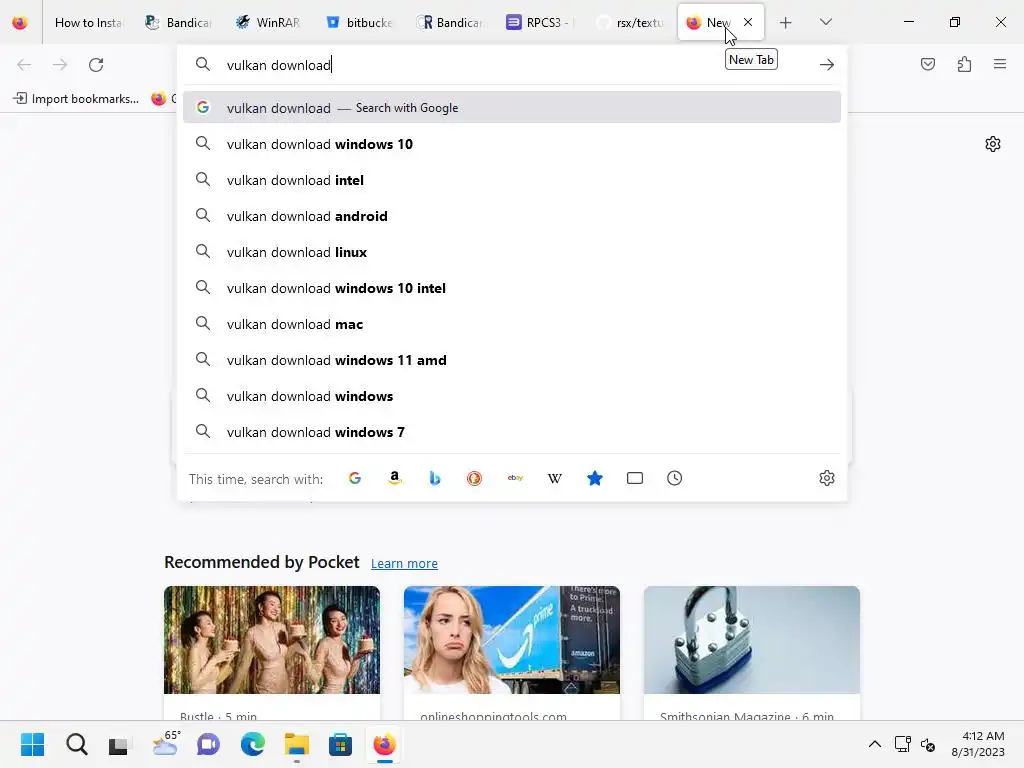Viewport: 1024px width, 768px height.
Task: Go forward one page
Action: point(60,65)
